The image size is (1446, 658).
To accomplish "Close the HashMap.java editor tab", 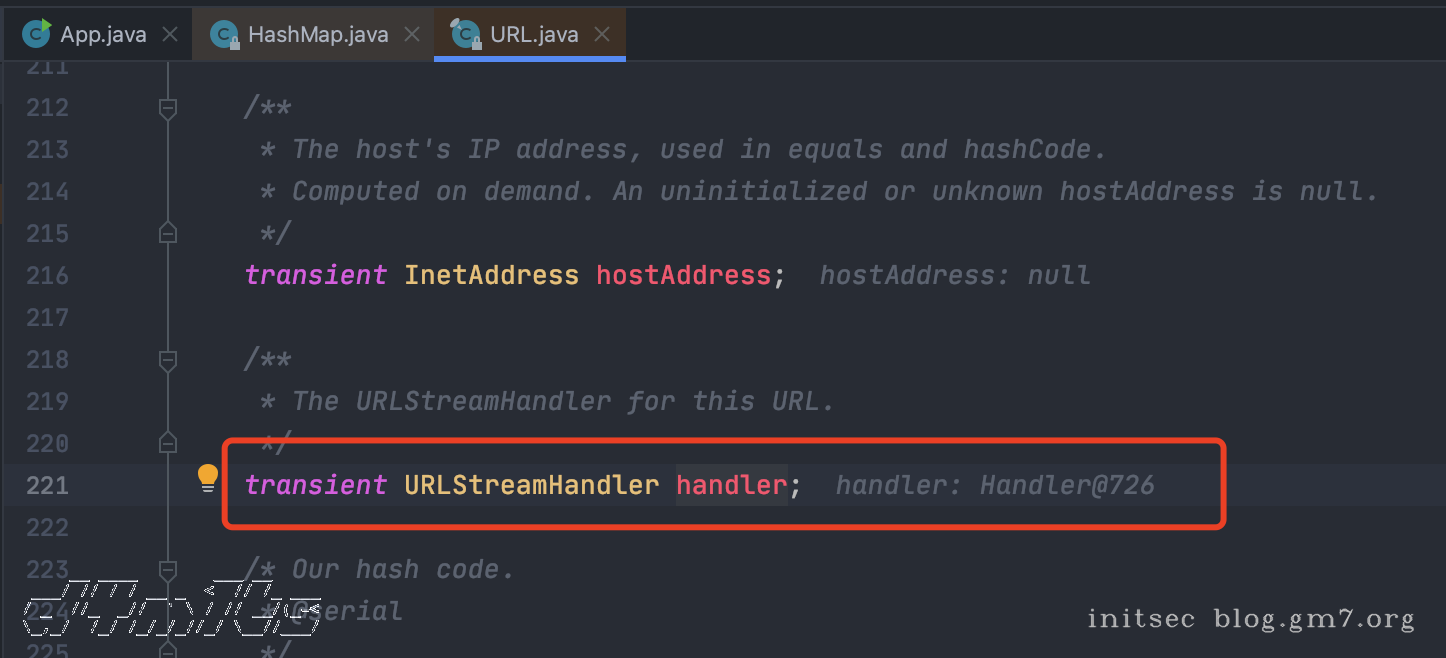I will [412, 35].
